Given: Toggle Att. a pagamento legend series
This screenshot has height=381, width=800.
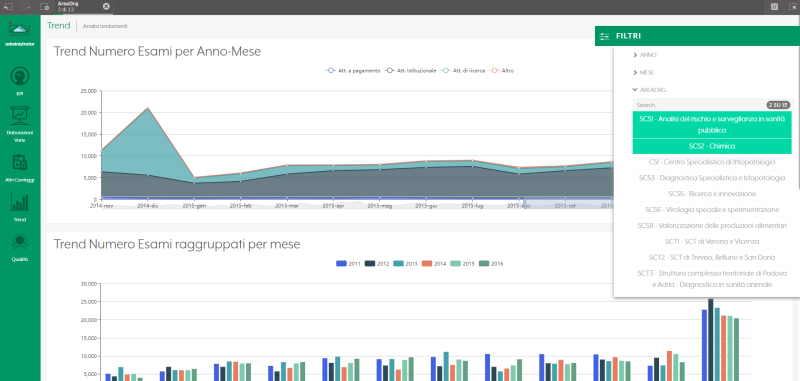Looking at the screenshot, I should (x=353, y=71).
